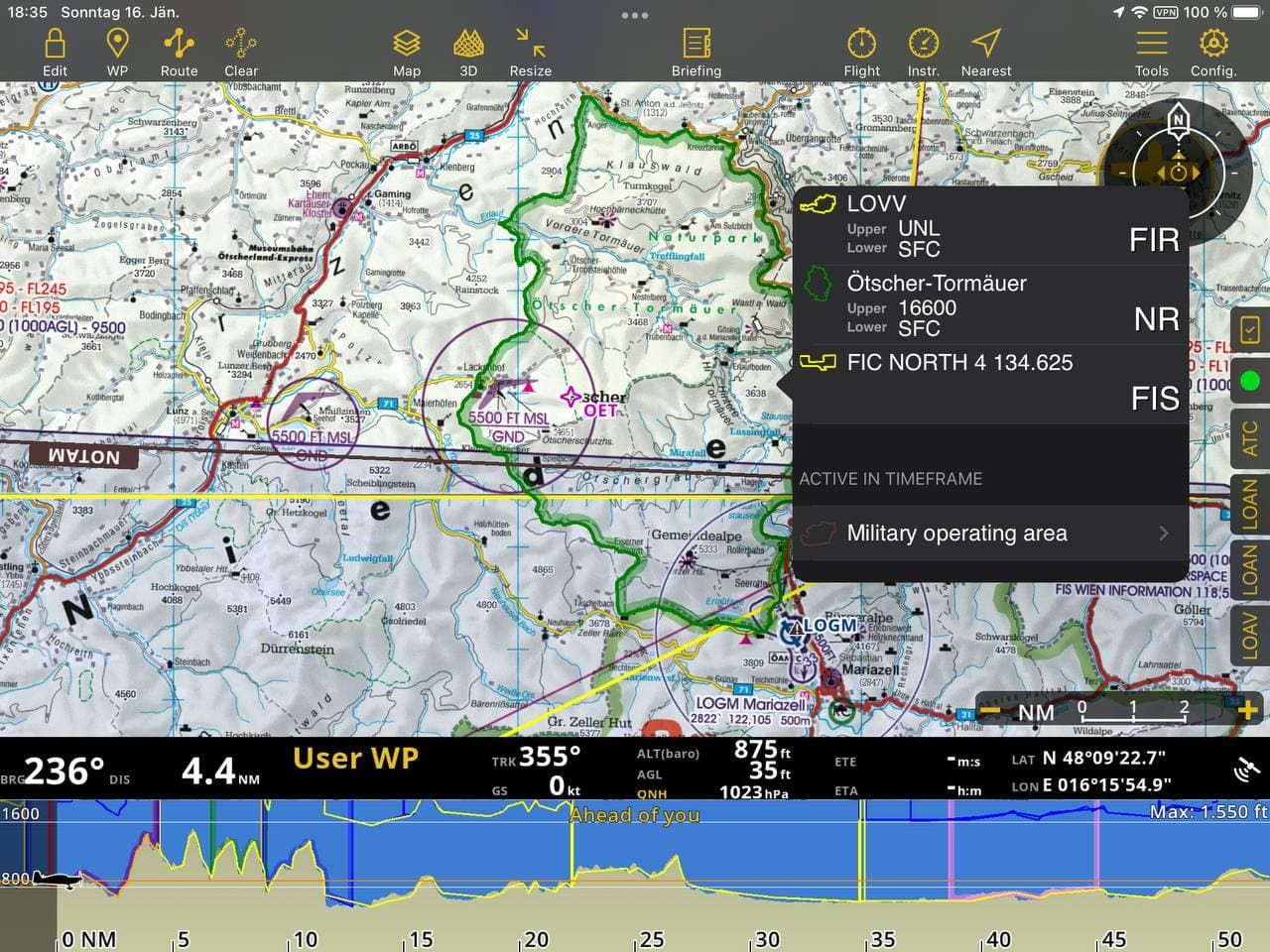Open the Briefing documents

pos(697,52)
